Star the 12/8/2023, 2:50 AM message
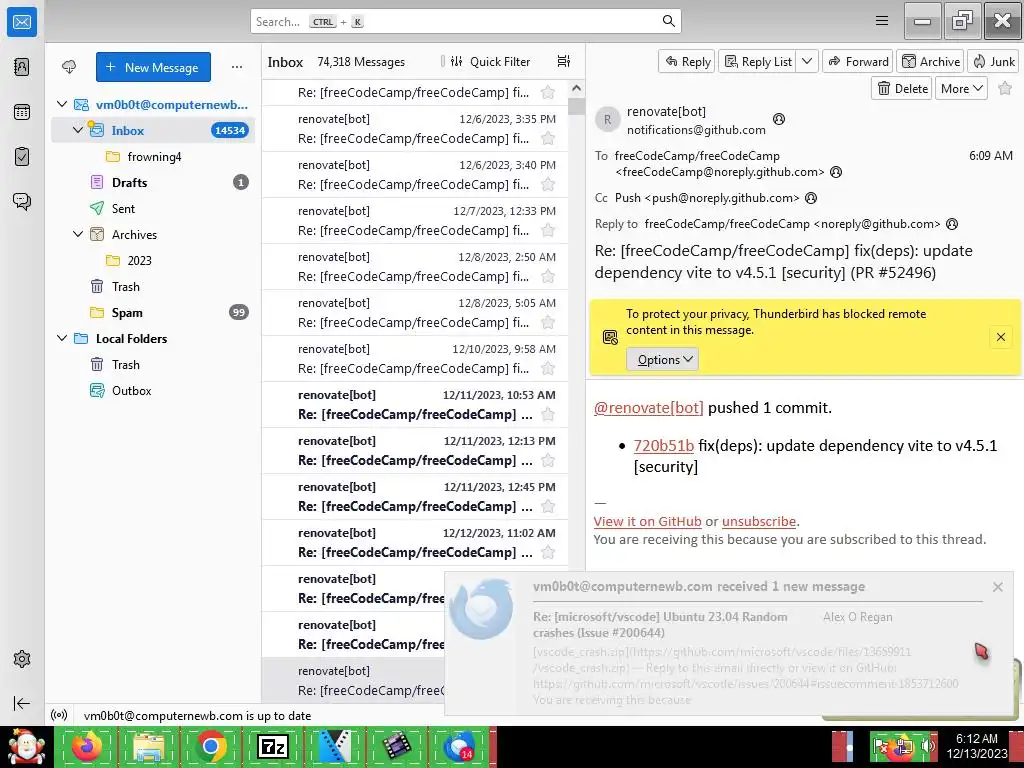 [548, 277]
